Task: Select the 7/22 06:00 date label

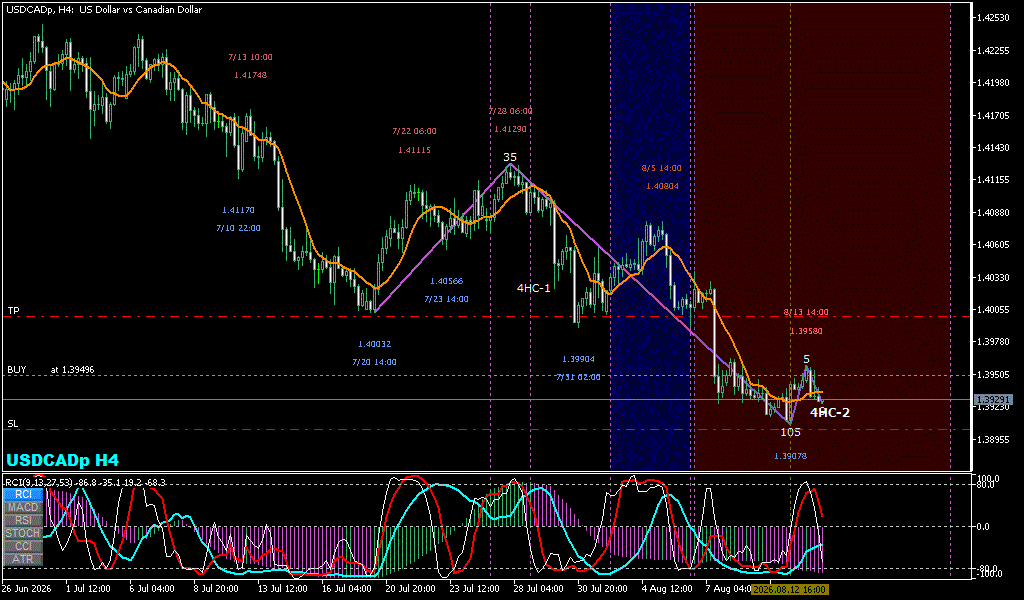Action: tap(415, 131)
